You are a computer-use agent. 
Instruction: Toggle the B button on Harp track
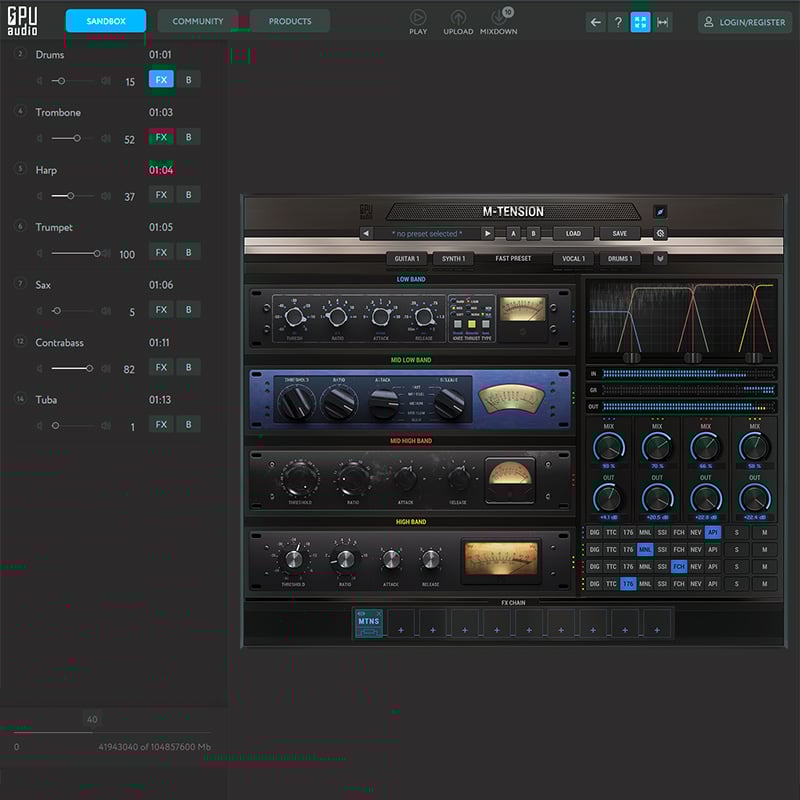pyautogui.click(x=188, y=195)
